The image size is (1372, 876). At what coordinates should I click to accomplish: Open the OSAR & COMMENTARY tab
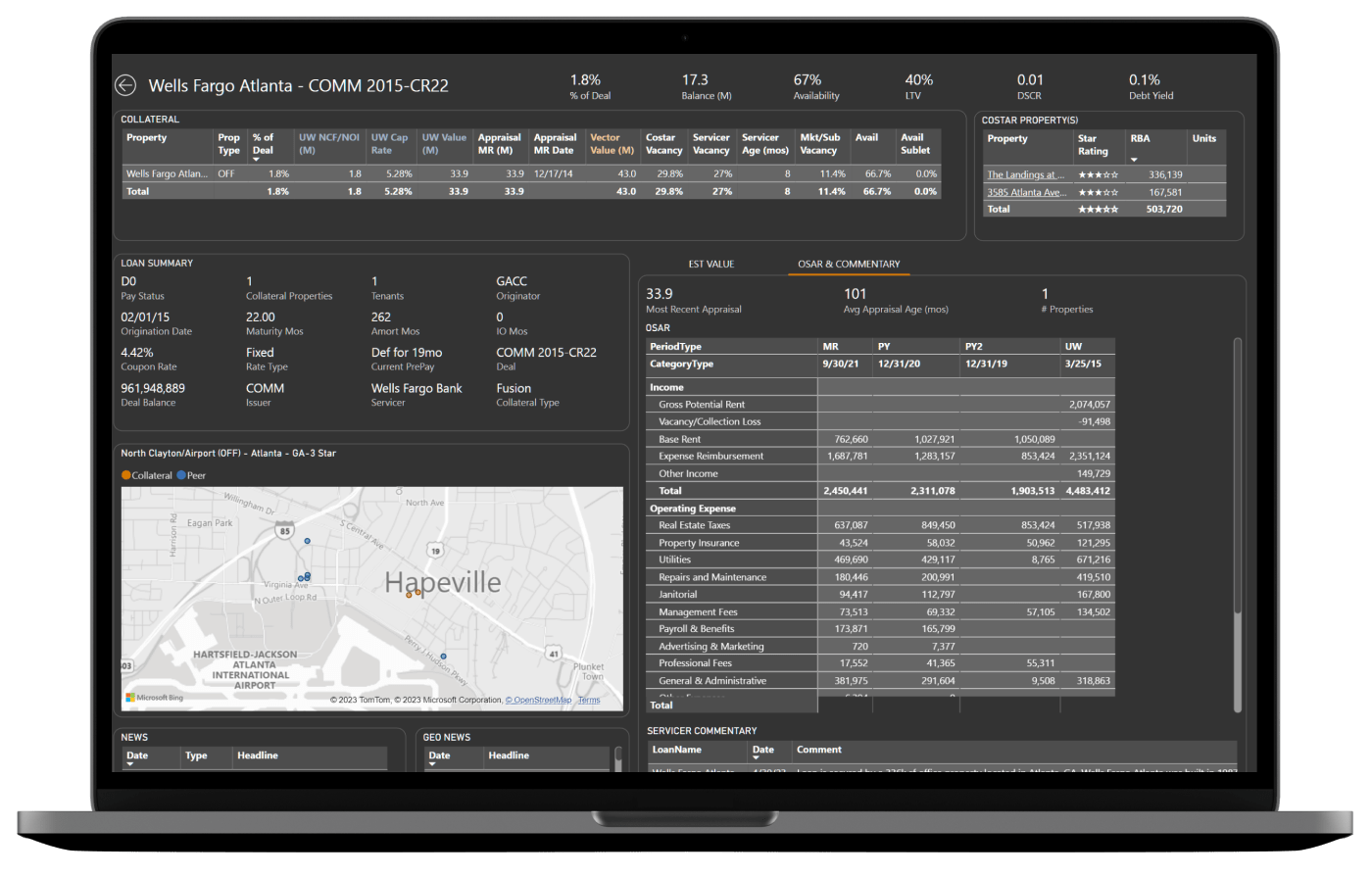point(849,264)
